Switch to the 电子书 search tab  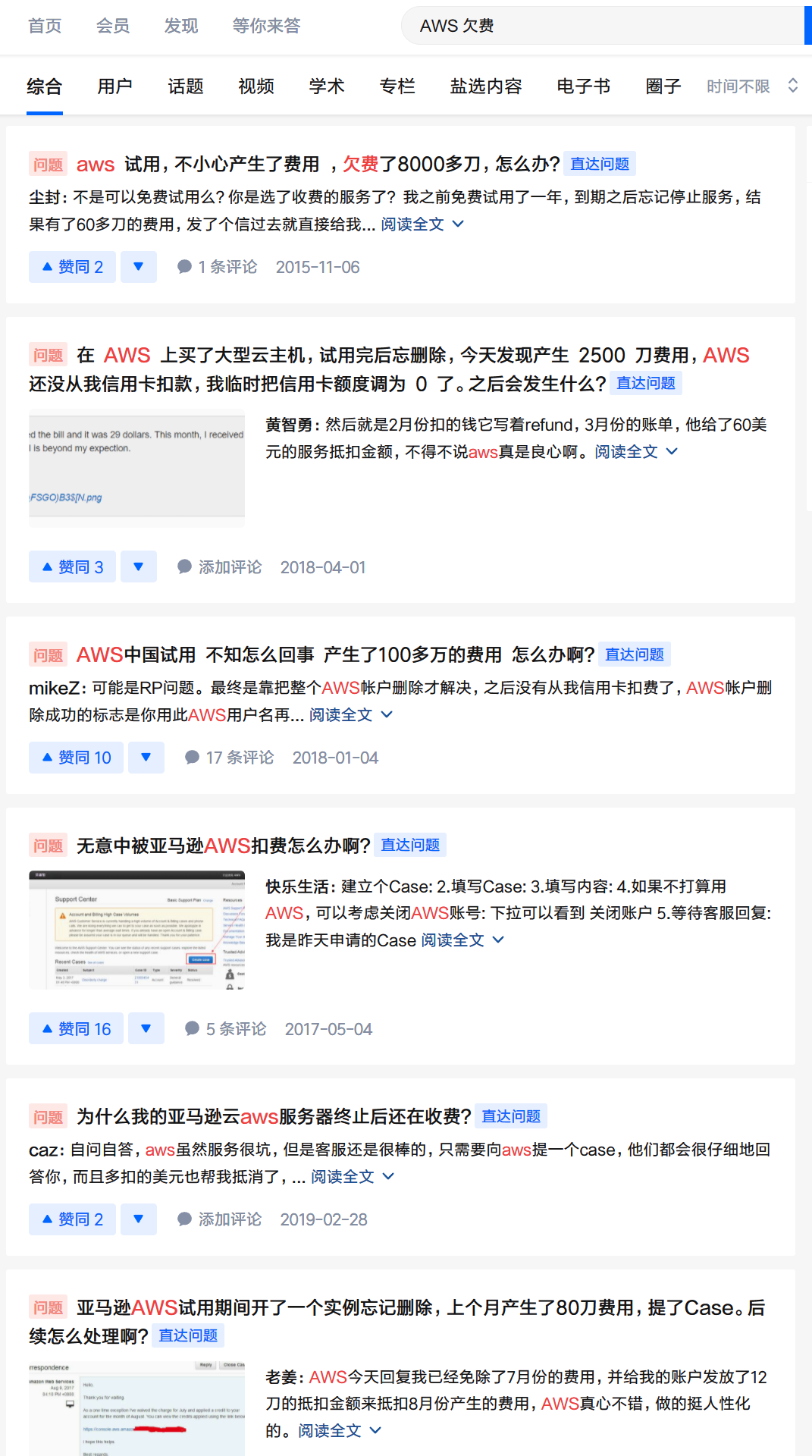pyautogui.click(x=583, y=86)
